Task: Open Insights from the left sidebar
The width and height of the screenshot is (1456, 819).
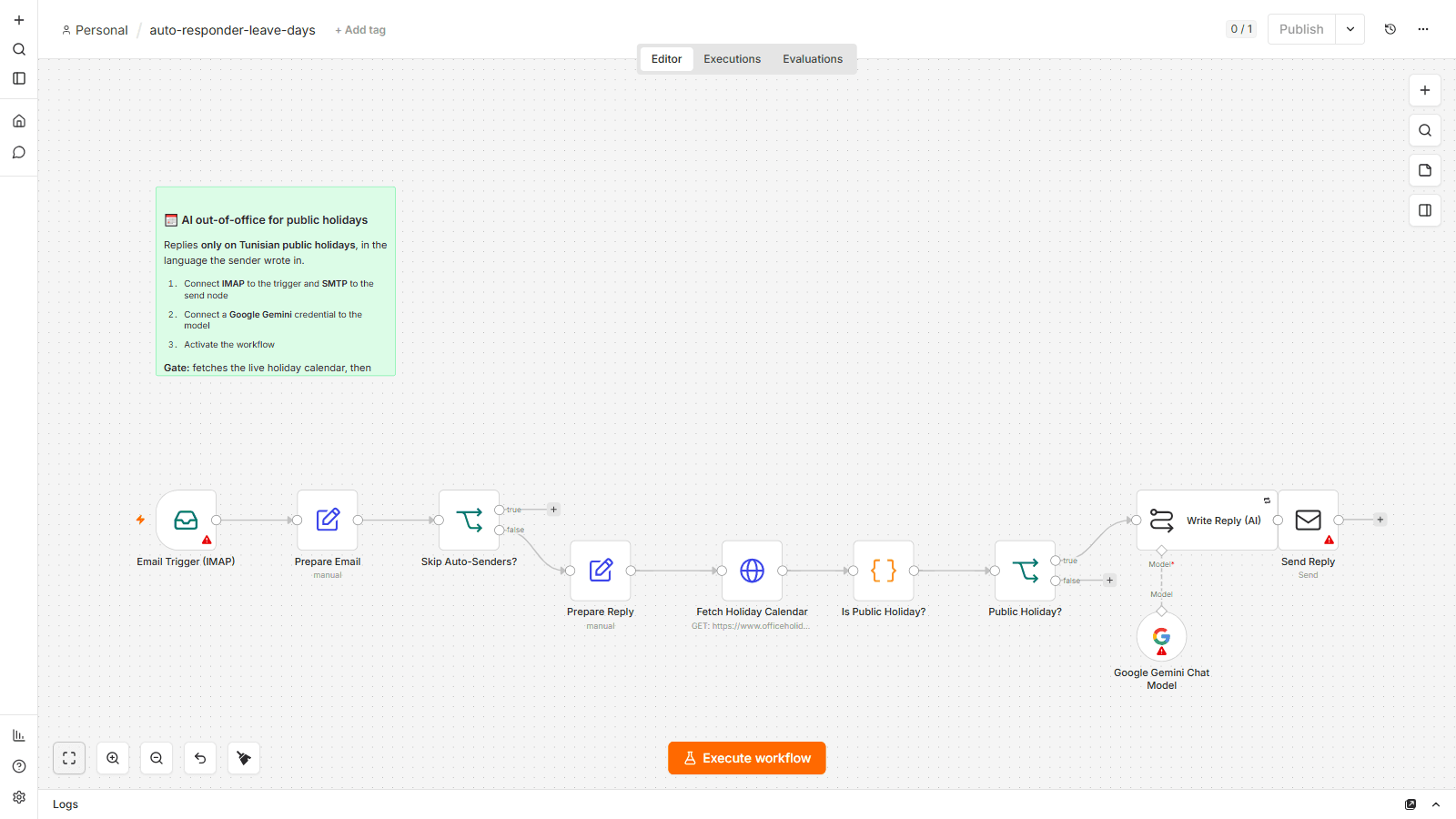Action: click(x=19, y=735)
